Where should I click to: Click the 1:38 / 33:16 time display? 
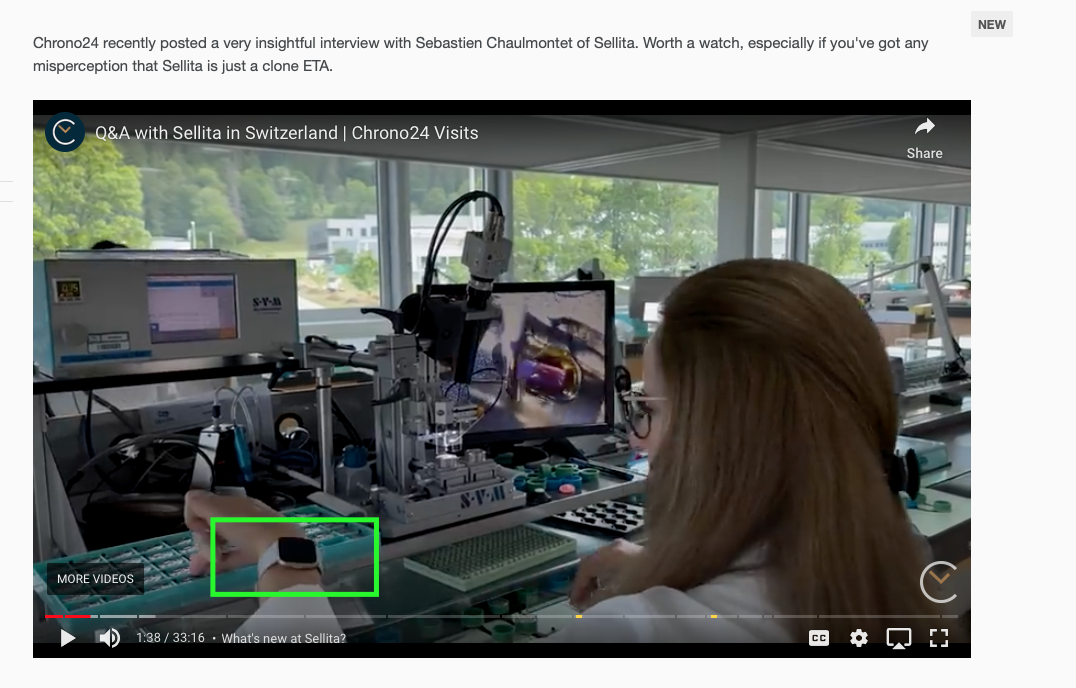pyautogui.click(x=170, y=638)
